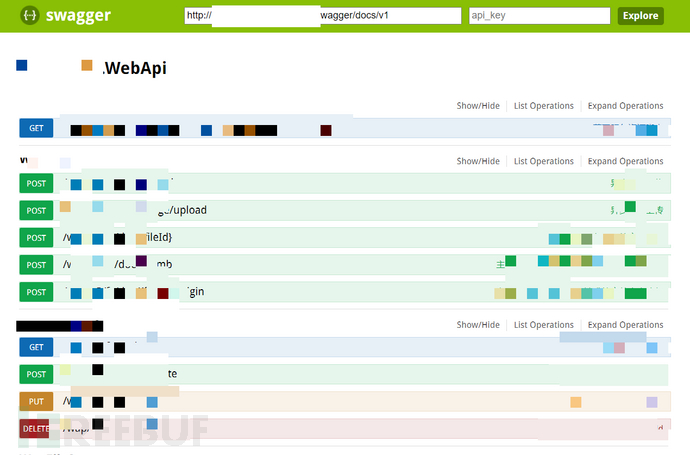Screen dimensions: 690x455
Task: Toggle Show/Hide for the topmost GET section
Action: (x=478, y=106)
